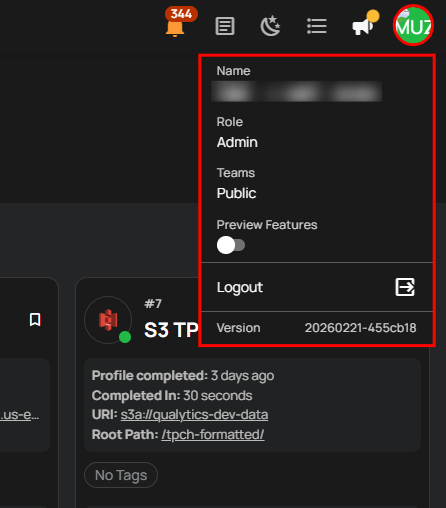Click the Preview Features label
This screenshot has width=446, height=508.
click(267, 225)
